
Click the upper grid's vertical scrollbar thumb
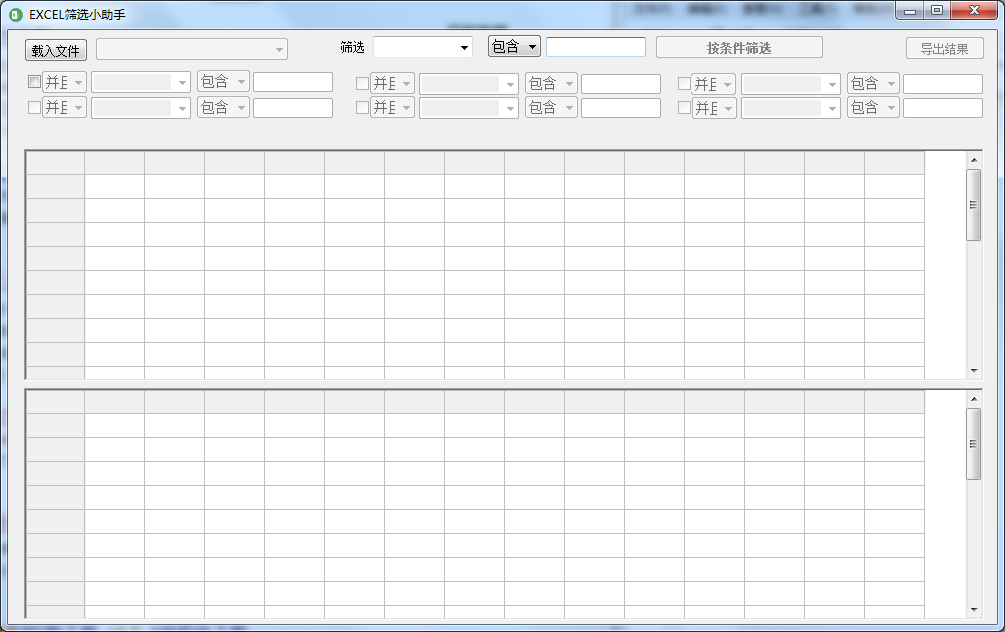974,205
